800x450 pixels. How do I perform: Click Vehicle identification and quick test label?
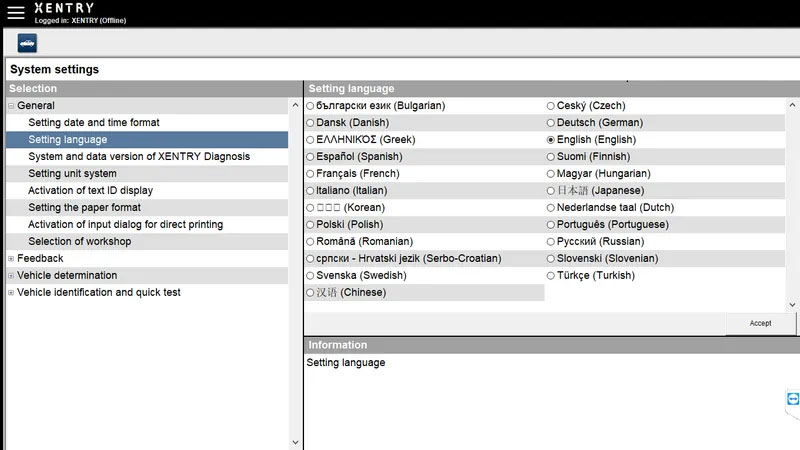tap(98, 292)
